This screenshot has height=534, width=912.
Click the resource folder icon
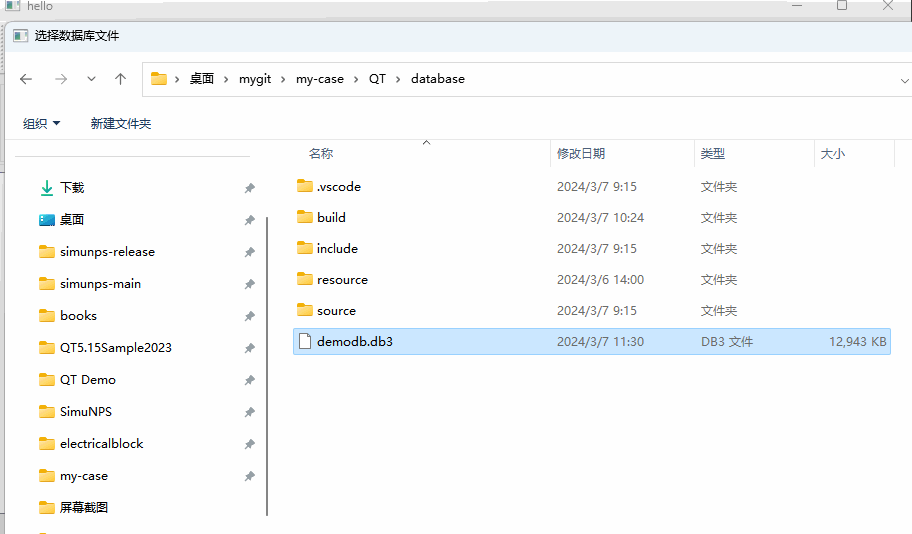tap(305, 279)
